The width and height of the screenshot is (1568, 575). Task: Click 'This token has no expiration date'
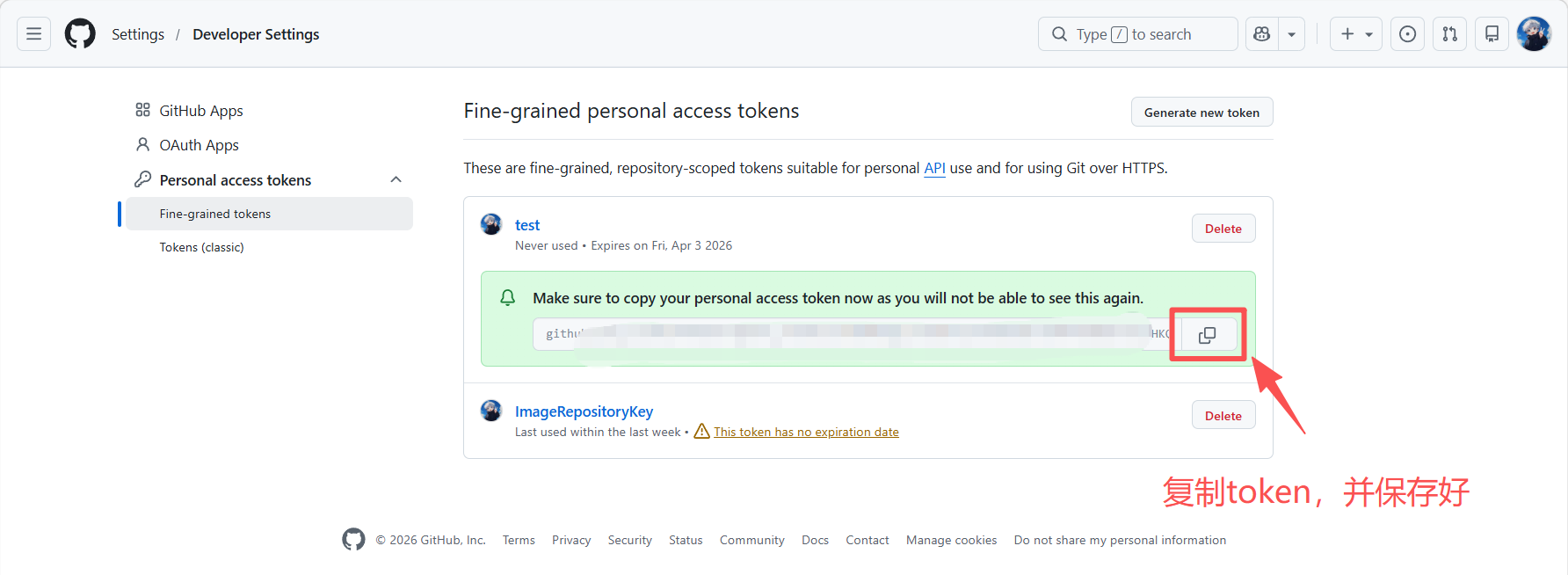pos(806,432)
